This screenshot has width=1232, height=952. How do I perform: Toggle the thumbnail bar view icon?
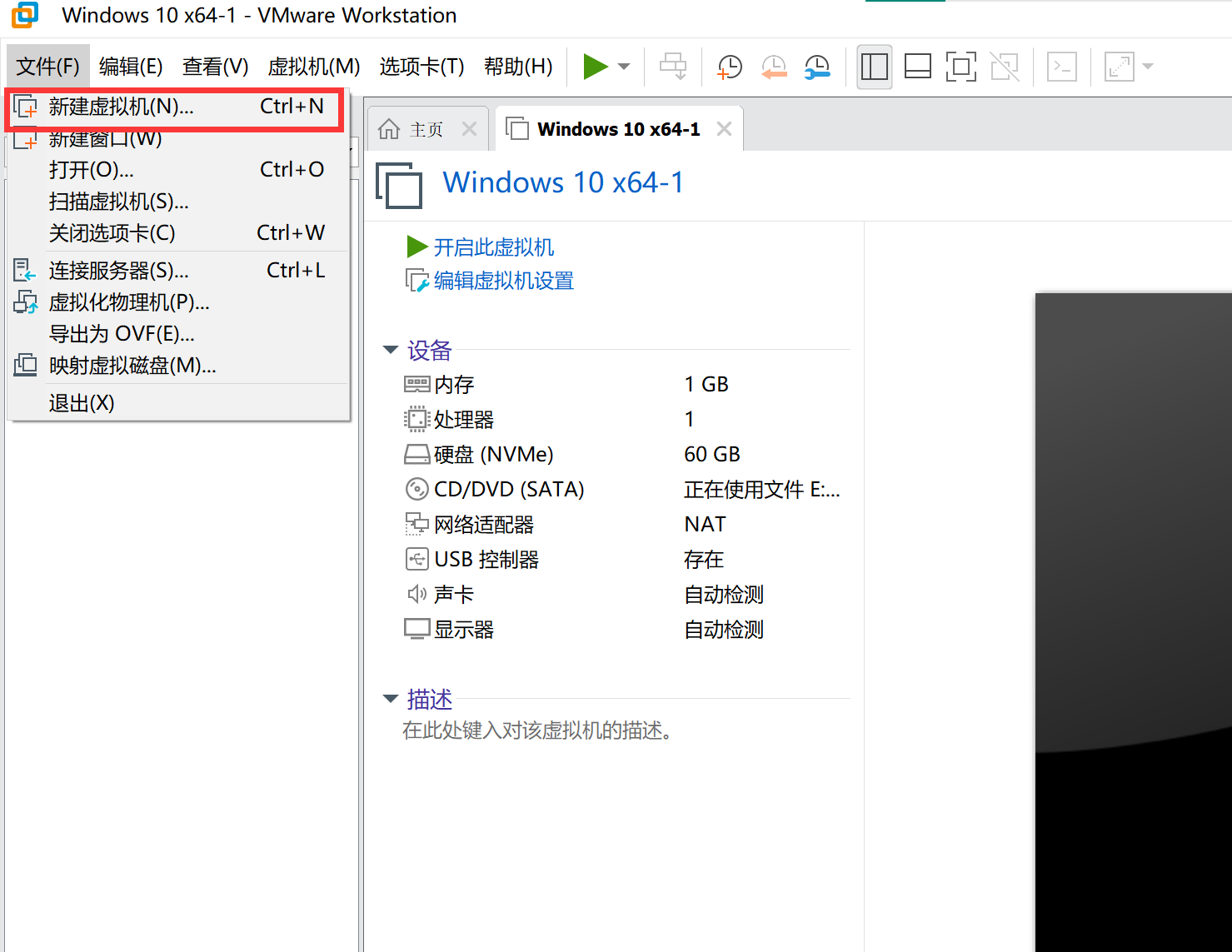coord(918,67)
